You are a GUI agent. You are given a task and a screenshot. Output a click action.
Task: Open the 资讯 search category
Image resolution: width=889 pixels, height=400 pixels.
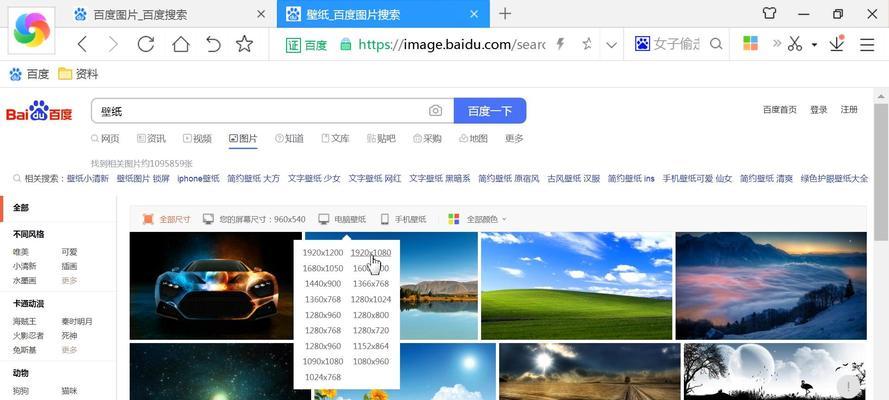pos(151,139)
